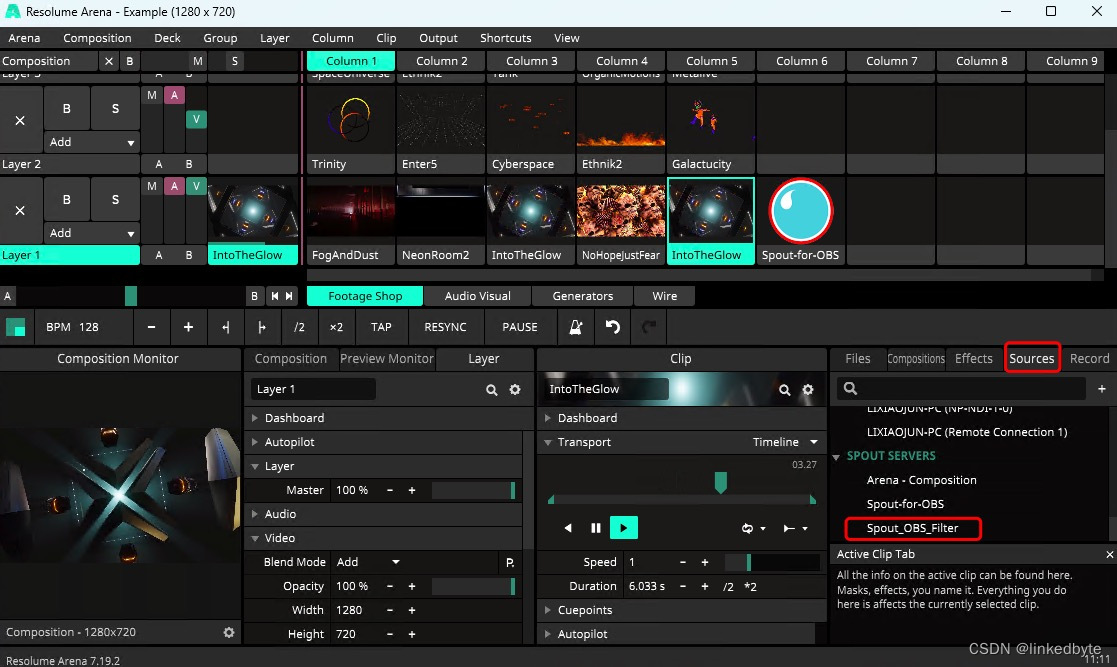This screenshot has height=667, width=1117.
Task: Open the loop mode dropdown in transport
Action: coord(753,528)
